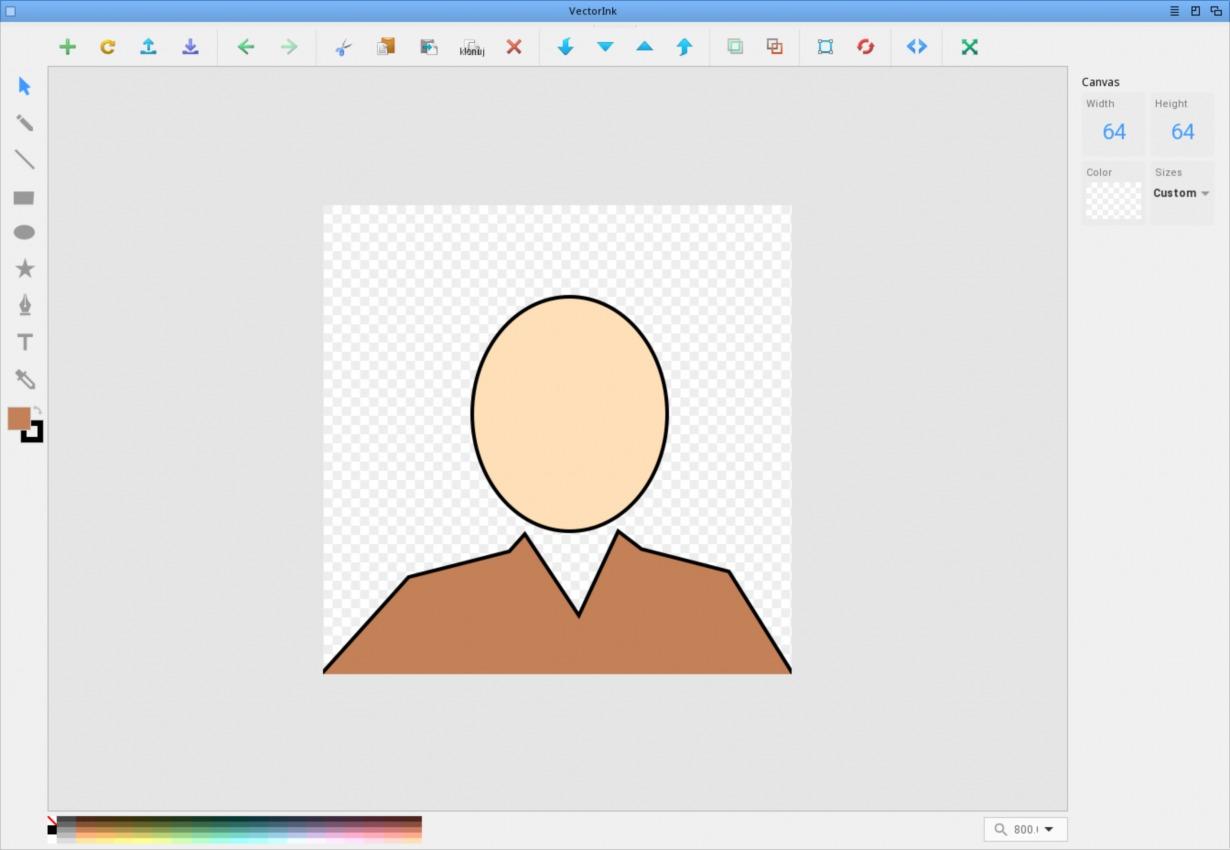Click the green plus New document icon
The height and width of the screenshot is (850, 1230).
pyautogui.click(x=67, y=47)
